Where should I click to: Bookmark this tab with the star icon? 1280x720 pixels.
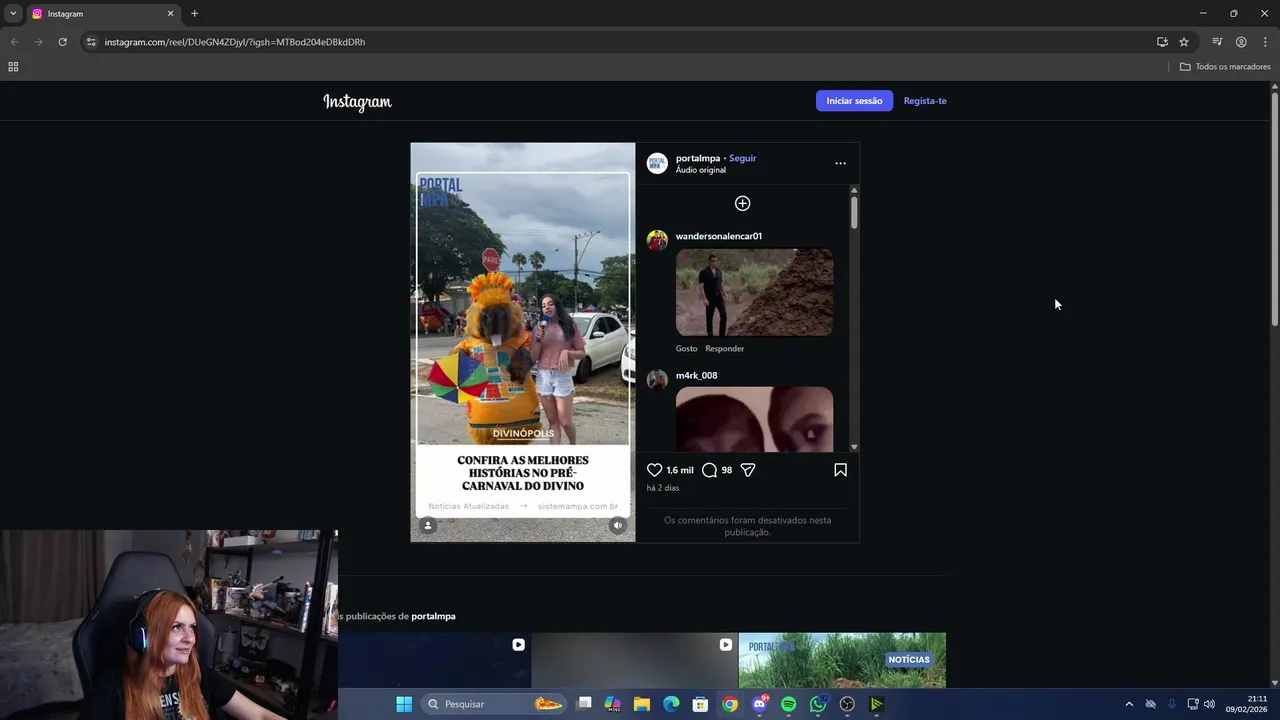1184,42
